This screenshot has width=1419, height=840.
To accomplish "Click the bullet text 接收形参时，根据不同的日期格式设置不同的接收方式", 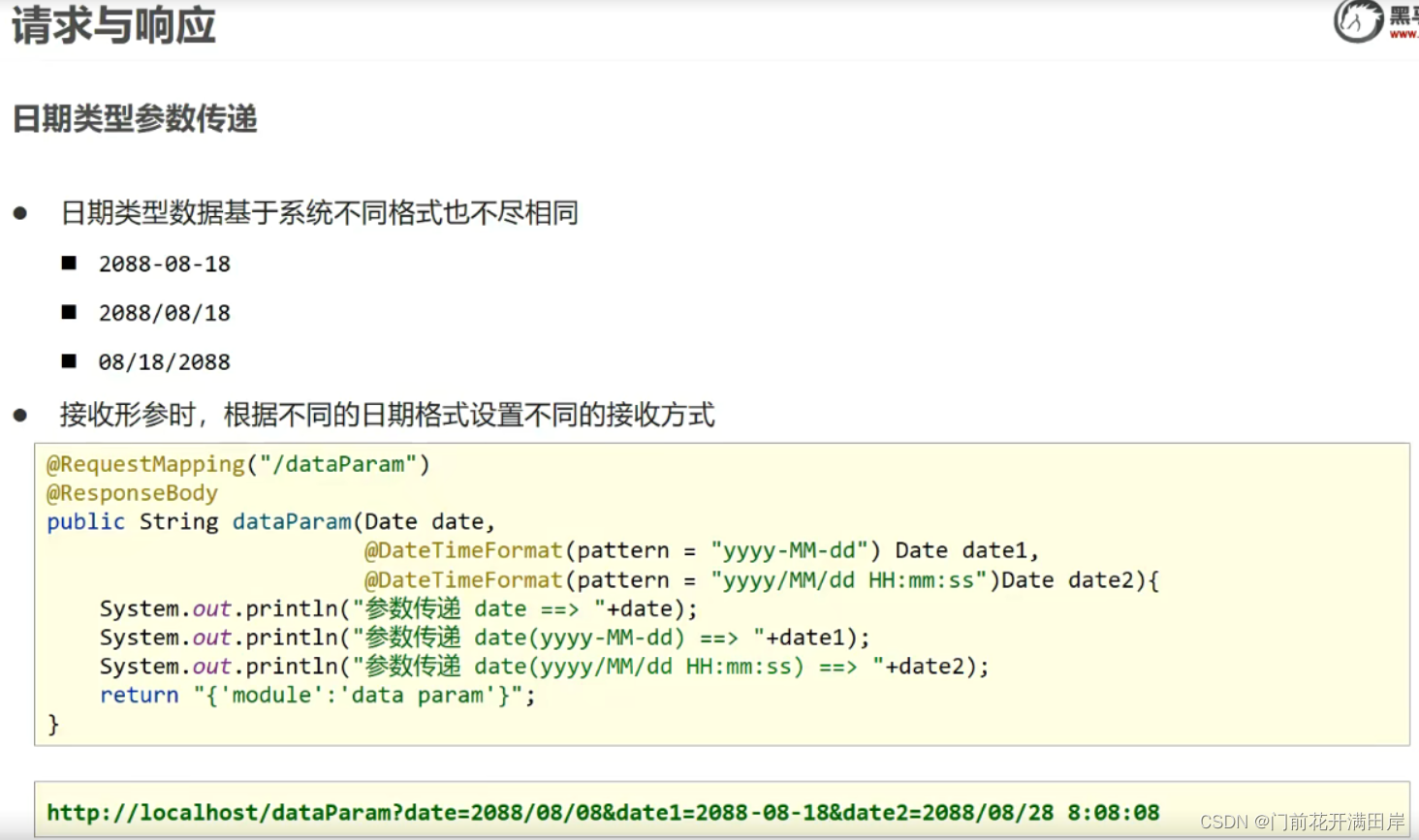I will point(387,415).
